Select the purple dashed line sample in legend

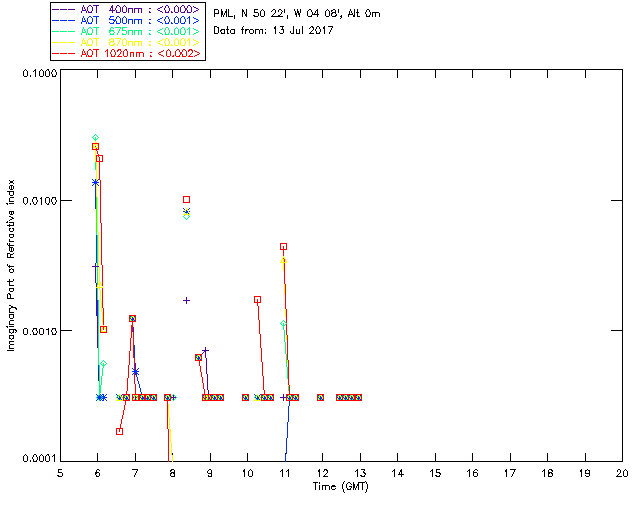[64, 9]
